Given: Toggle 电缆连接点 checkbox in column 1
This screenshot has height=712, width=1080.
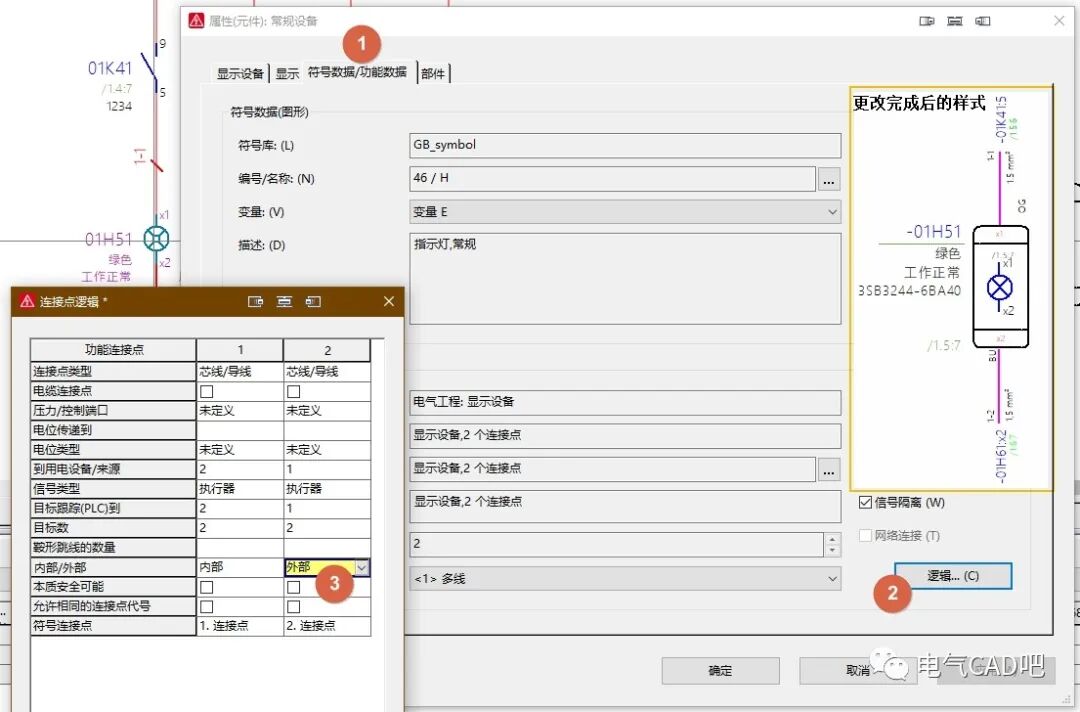Looking at the screenshot, I should tap(206, 391).
